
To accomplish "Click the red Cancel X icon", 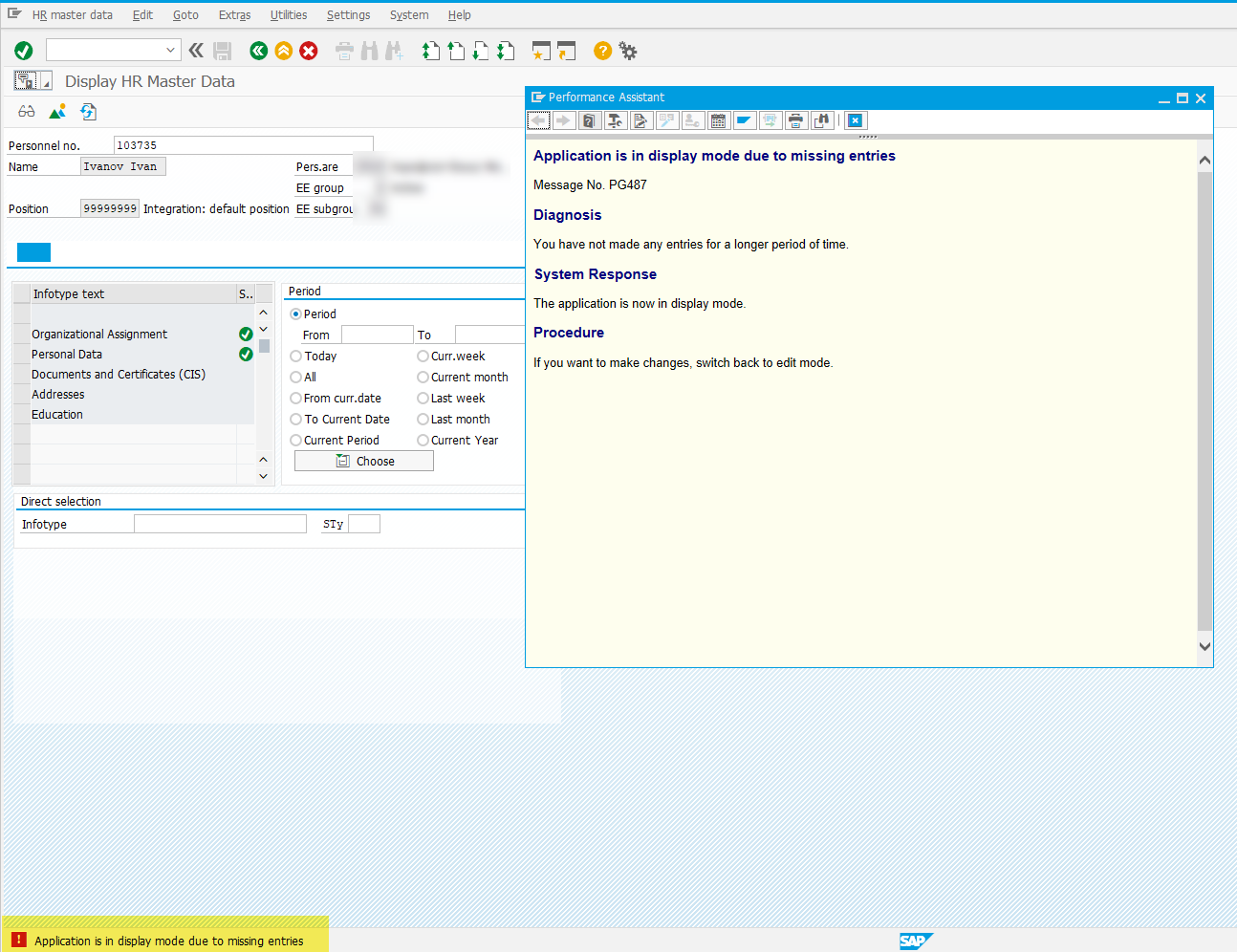I will click(309, 51).
